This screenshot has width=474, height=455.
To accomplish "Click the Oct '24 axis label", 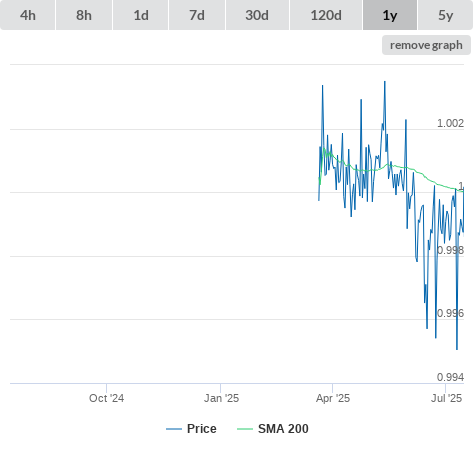I will tap(106, 398).
